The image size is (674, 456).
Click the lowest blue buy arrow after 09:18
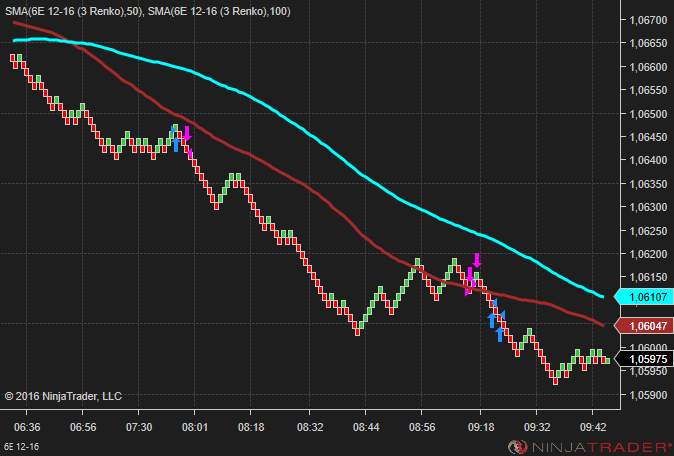[x=499, y=334]
